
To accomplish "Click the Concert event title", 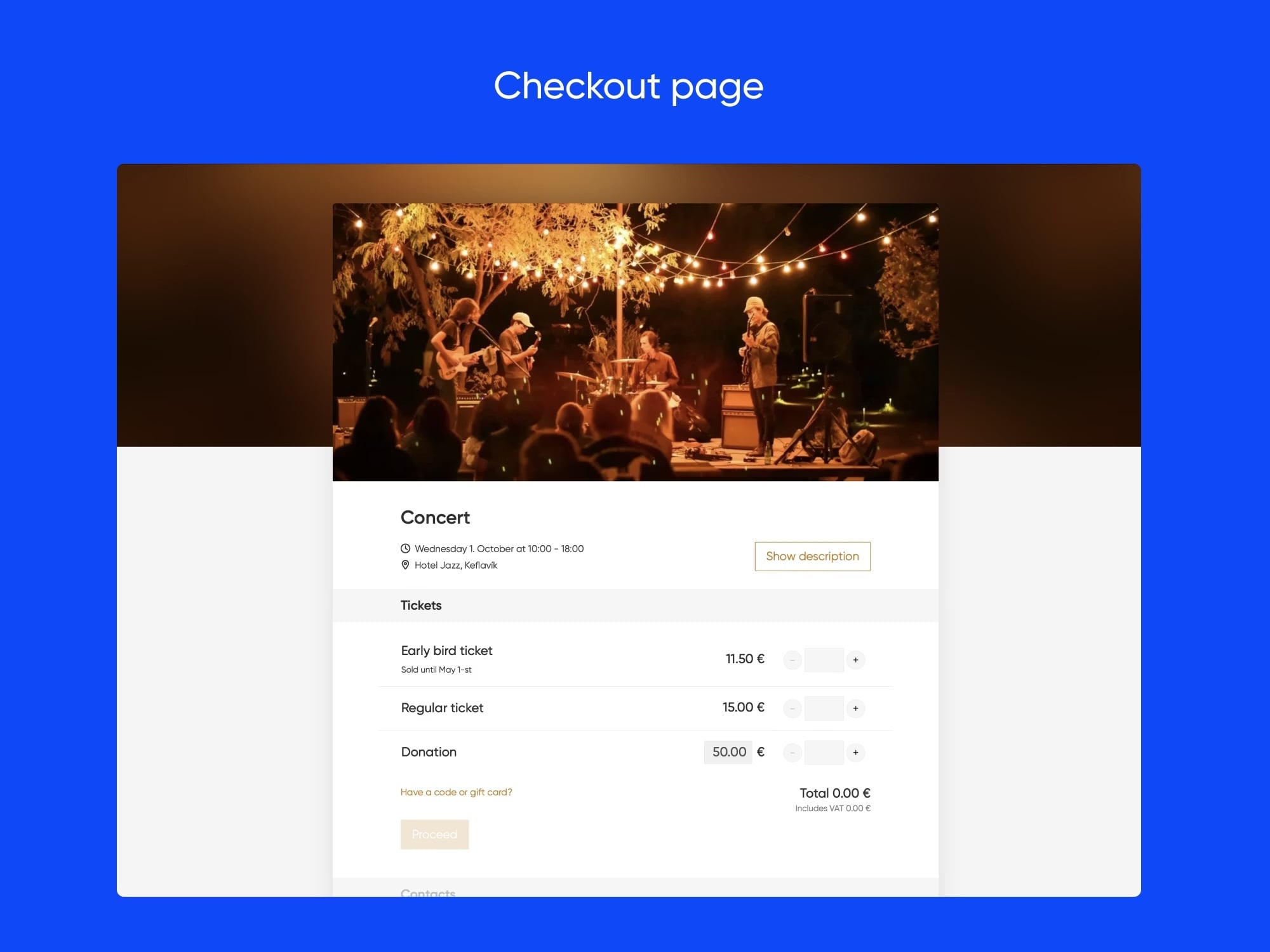I will [x=435, y=518].
